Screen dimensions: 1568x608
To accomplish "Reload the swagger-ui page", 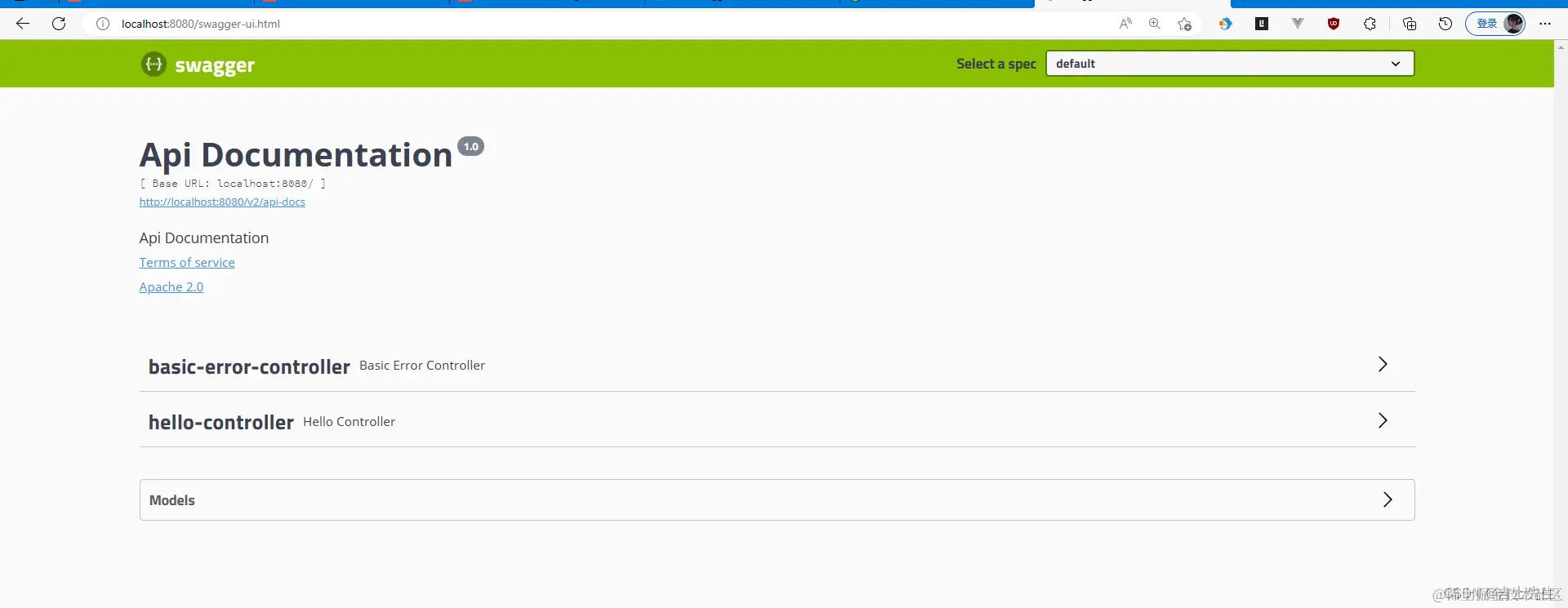I will 59,24.
